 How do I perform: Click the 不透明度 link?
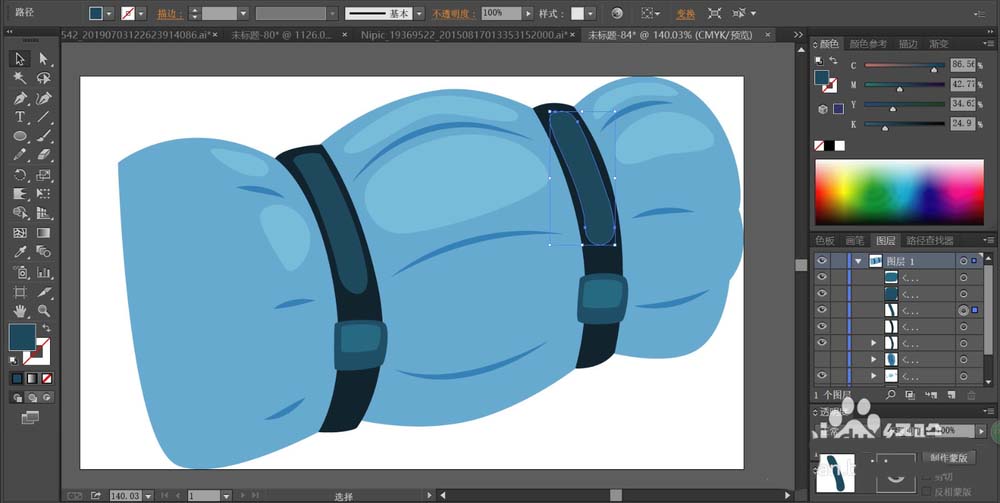click(454, 13)
